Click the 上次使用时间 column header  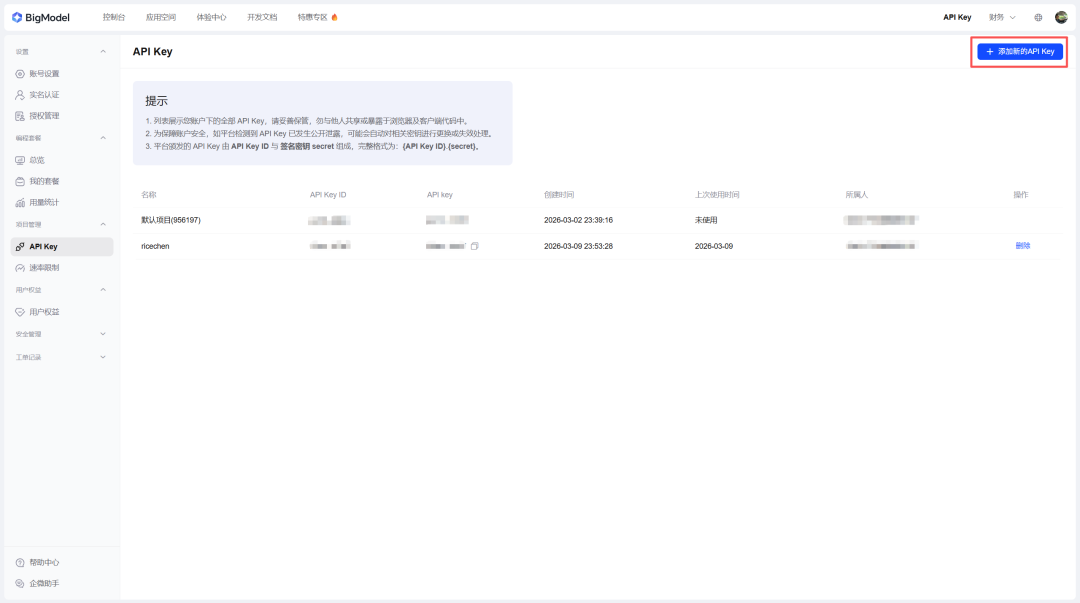point(717,195)
